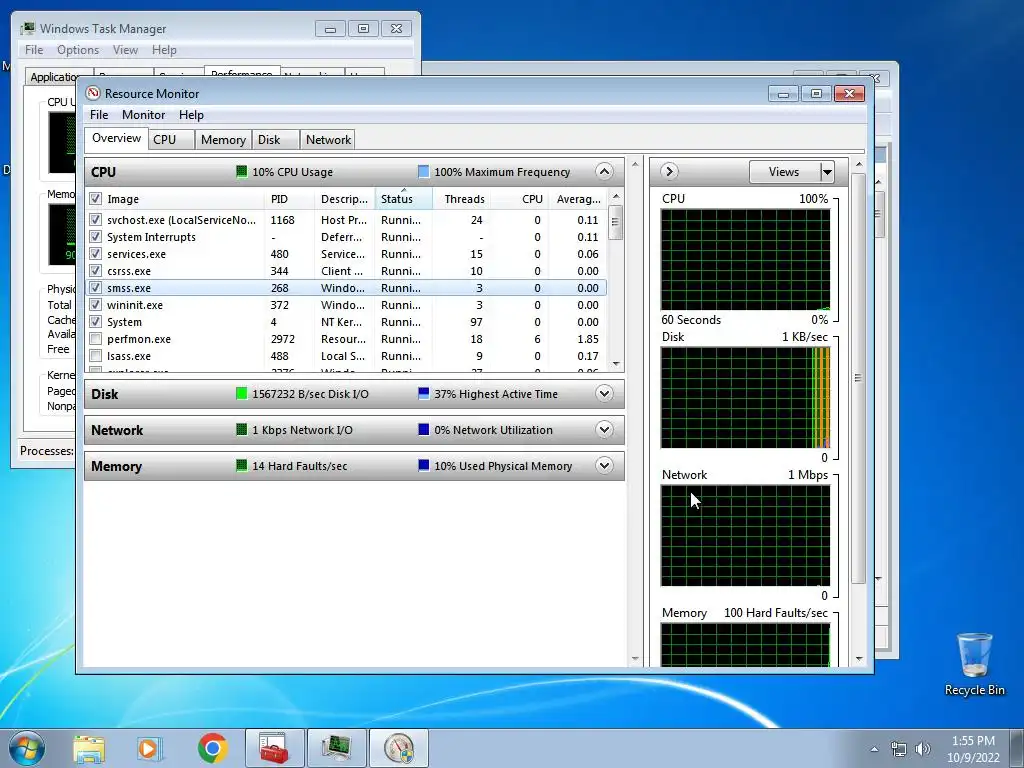Screen dimensions: 1024x768
Task: Show hidden tray icons arrow
Action: pyautogui.click(x=874, y=749)
